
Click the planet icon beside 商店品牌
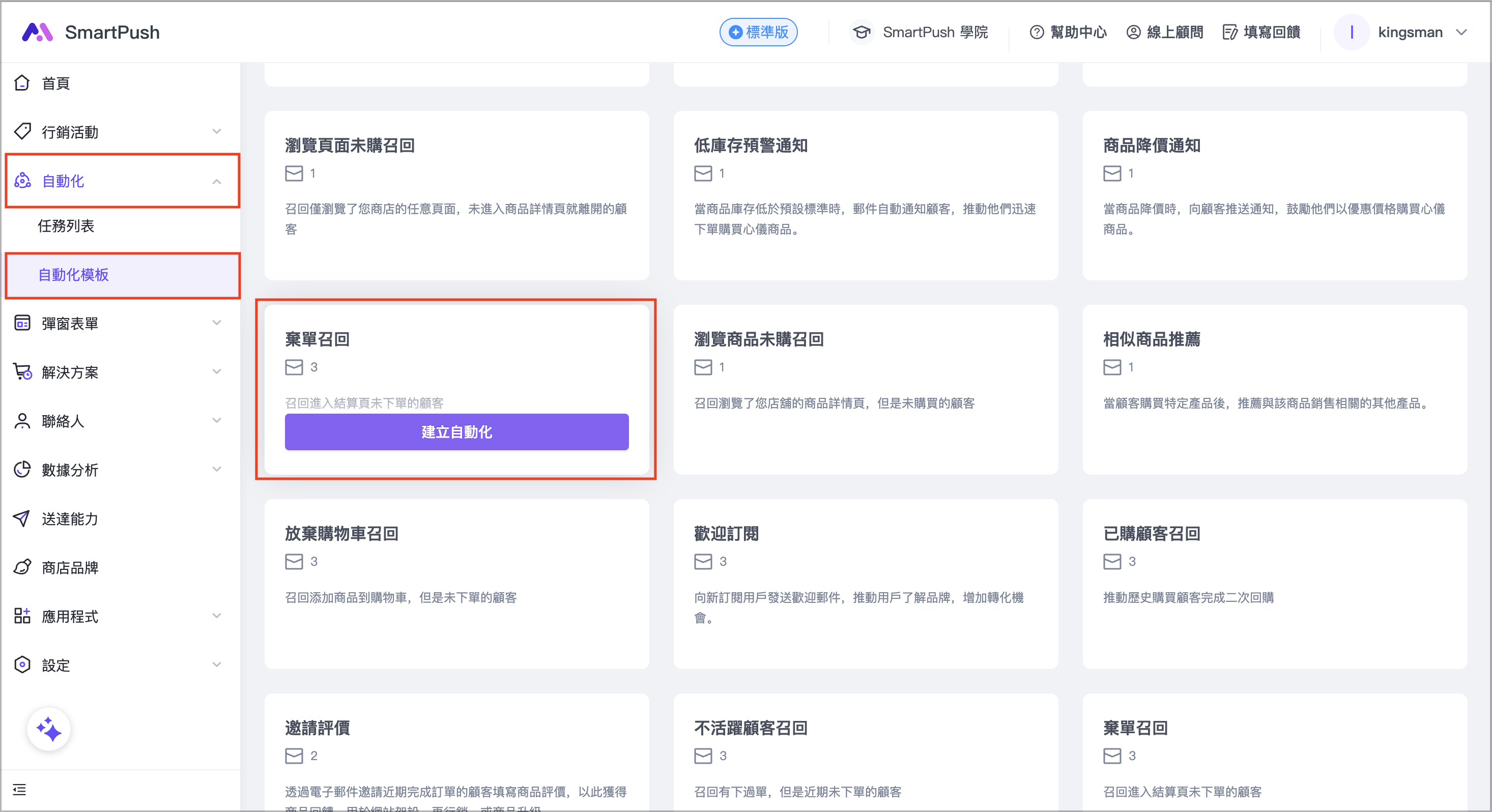tap(22, 567)
